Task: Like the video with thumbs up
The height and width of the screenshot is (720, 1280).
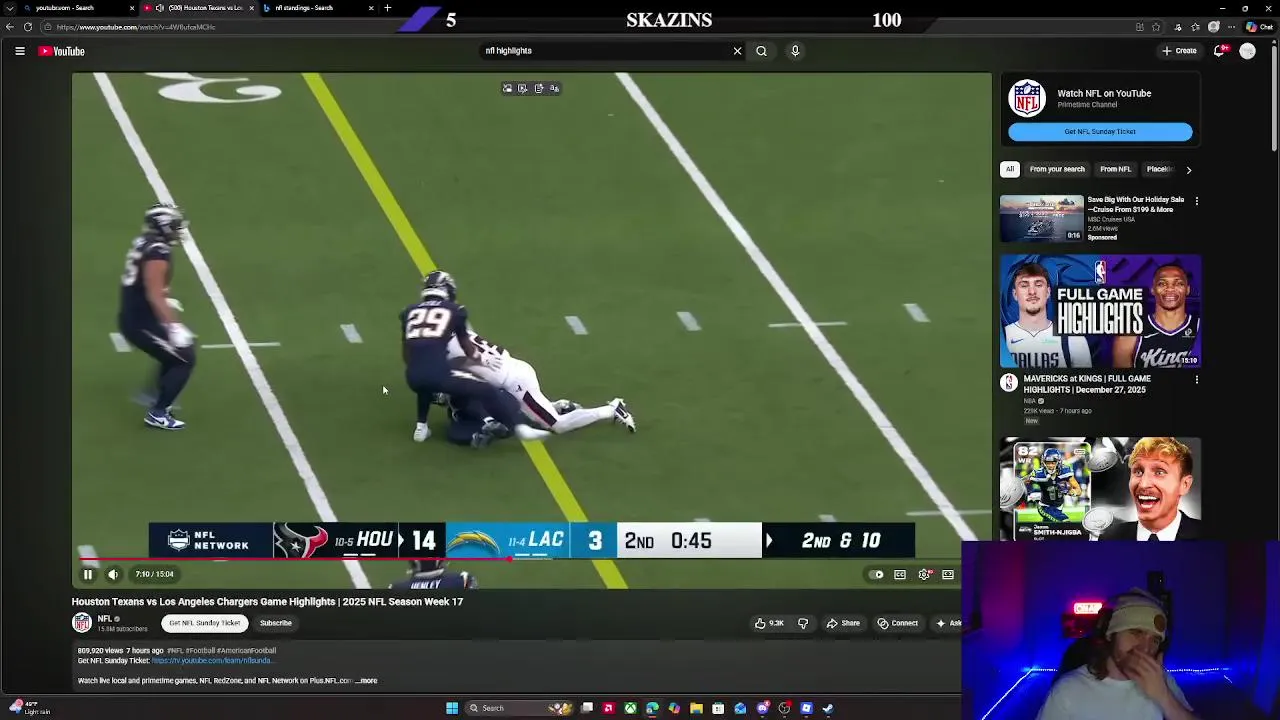Action: (769, 623)
